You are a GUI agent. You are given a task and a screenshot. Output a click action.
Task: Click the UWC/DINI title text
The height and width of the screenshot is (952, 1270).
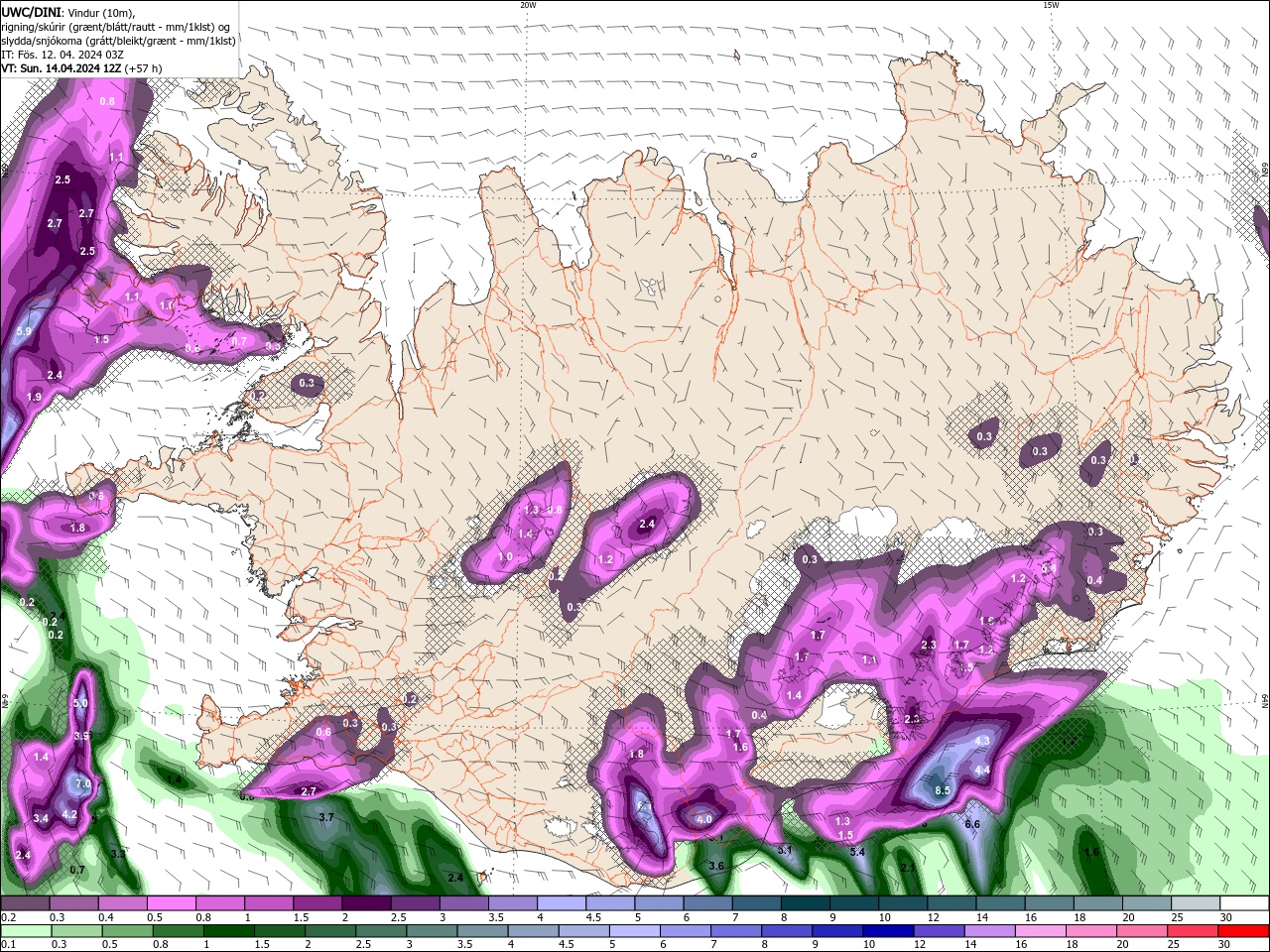pos(31,12)
